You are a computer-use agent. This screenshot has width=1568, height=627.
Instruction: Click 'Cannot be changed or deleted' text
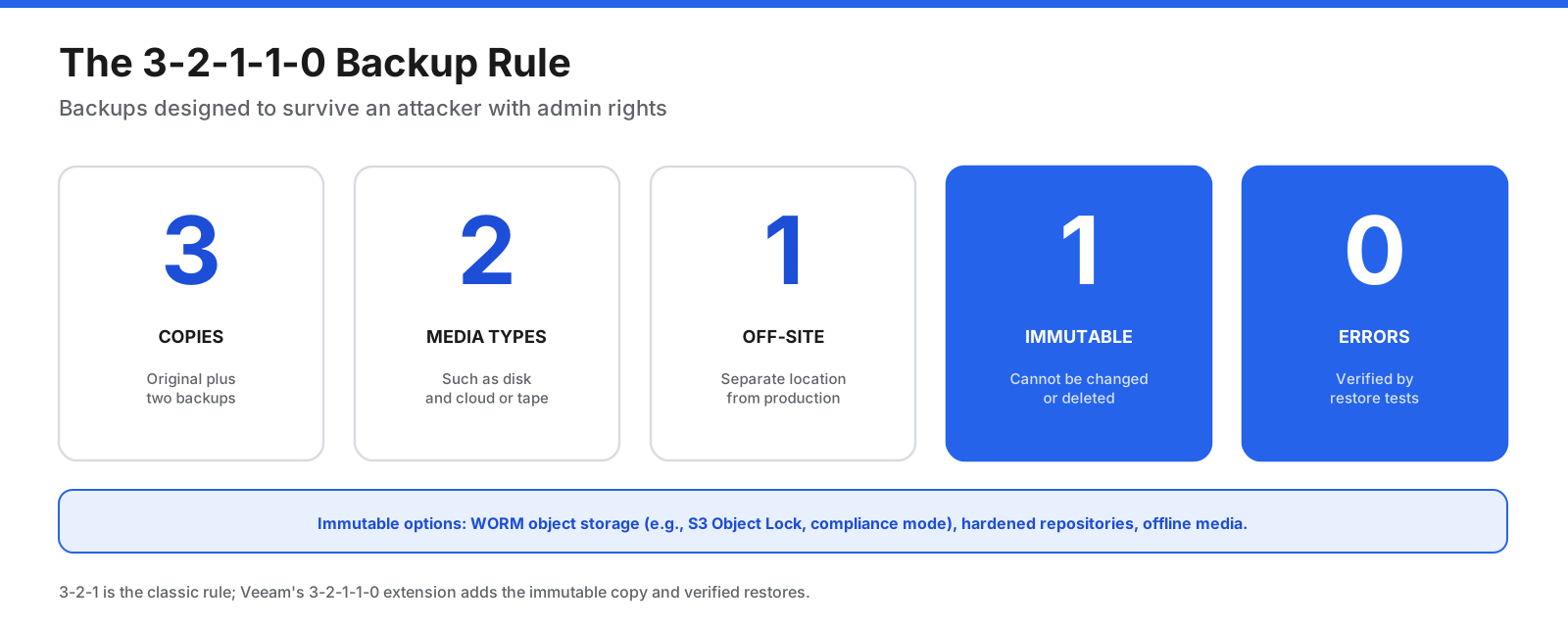pos(1079,388)
